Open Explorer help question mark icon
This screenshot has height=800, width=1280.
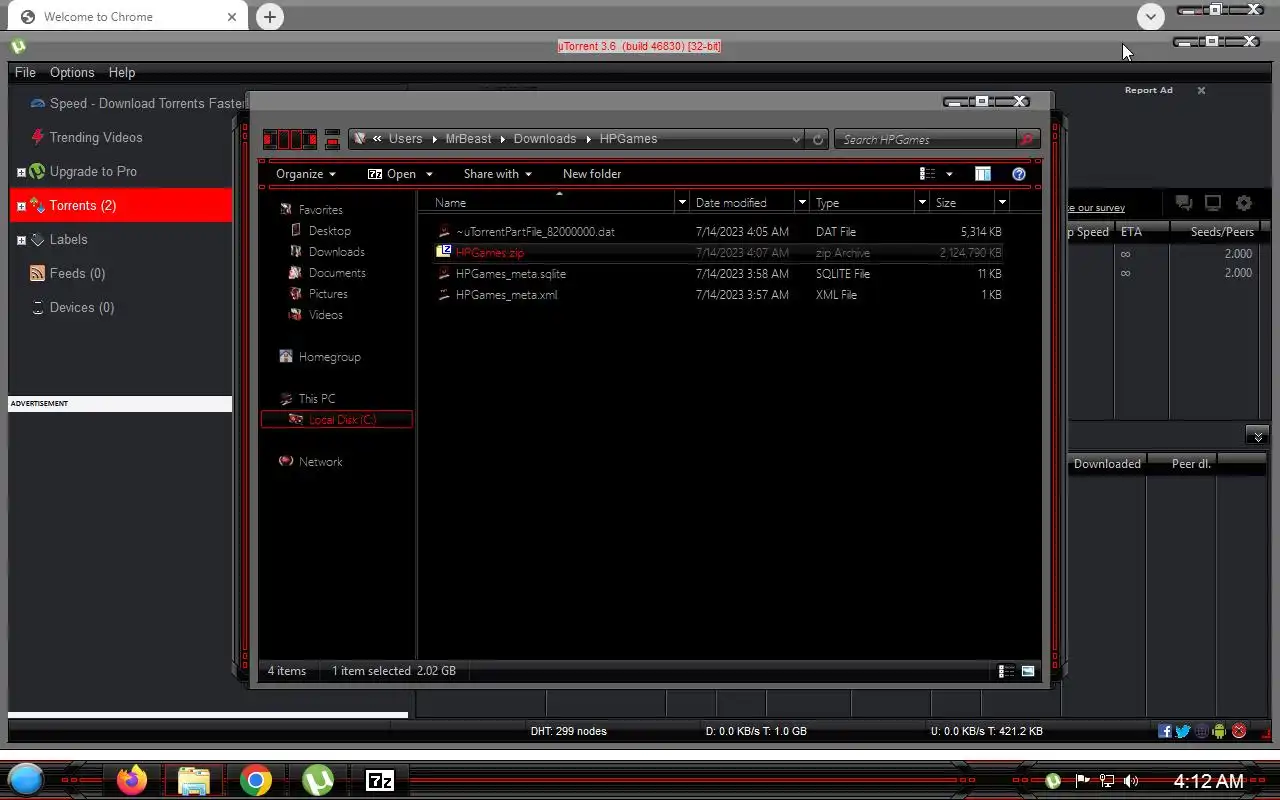(1019, 174)
